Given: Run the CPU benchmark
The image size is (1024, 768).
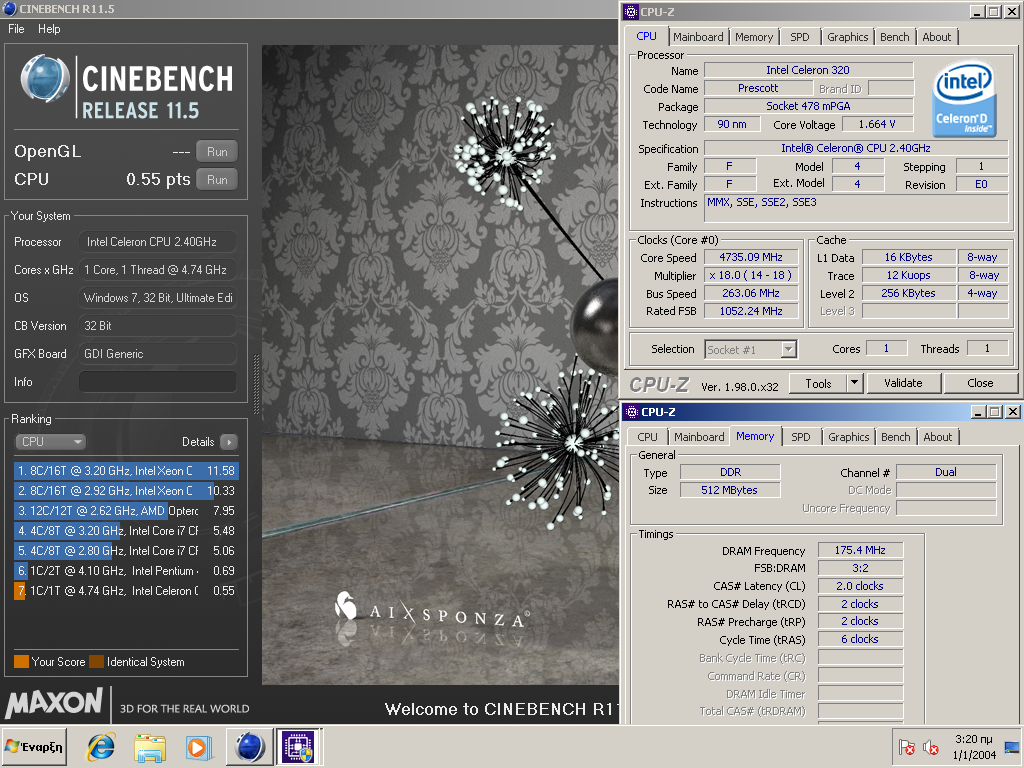Looking at the screenshot, I should [217, 180].
